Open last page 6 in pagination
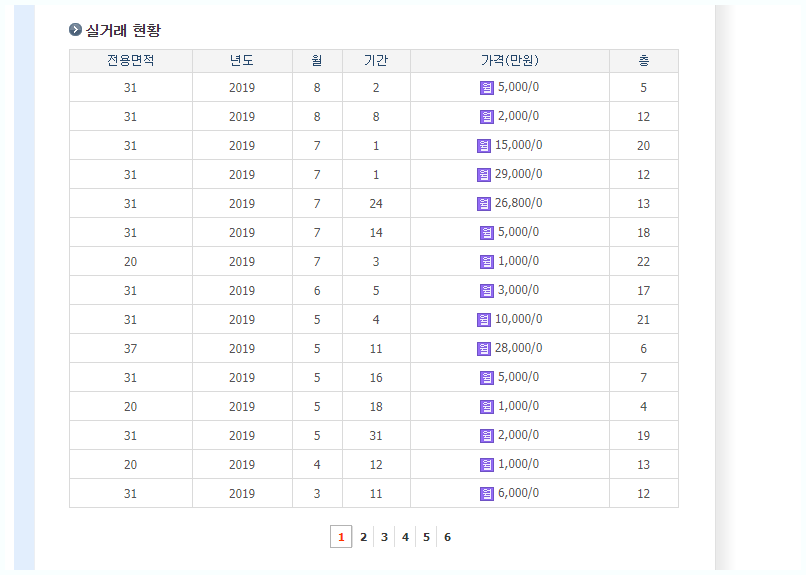The image size is (806, 575). tap(447, 537)
